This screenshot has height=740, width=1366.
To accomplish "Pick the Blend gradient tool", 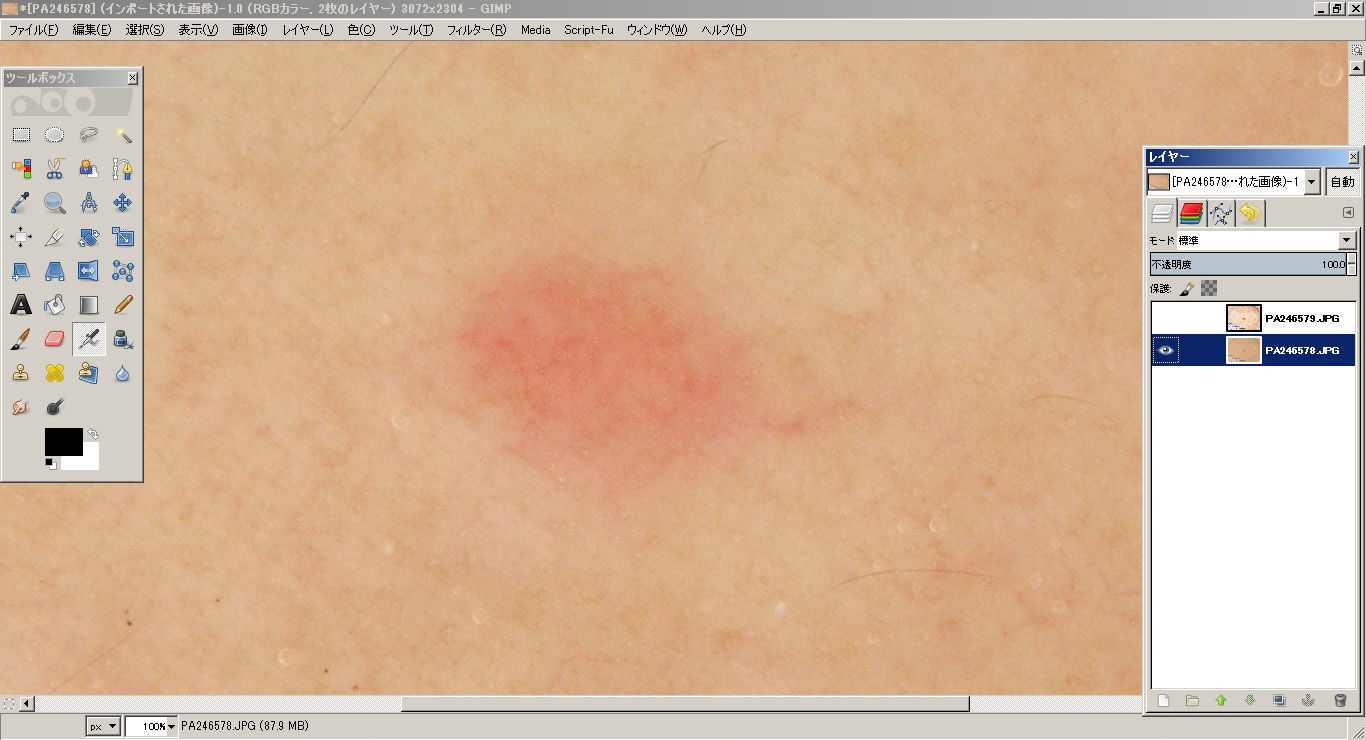I will tap(89, 305).
